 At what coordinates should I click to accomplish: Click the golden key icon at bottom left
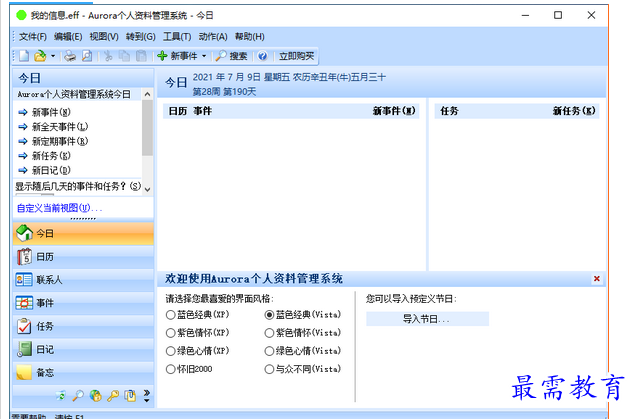point(113,395)
